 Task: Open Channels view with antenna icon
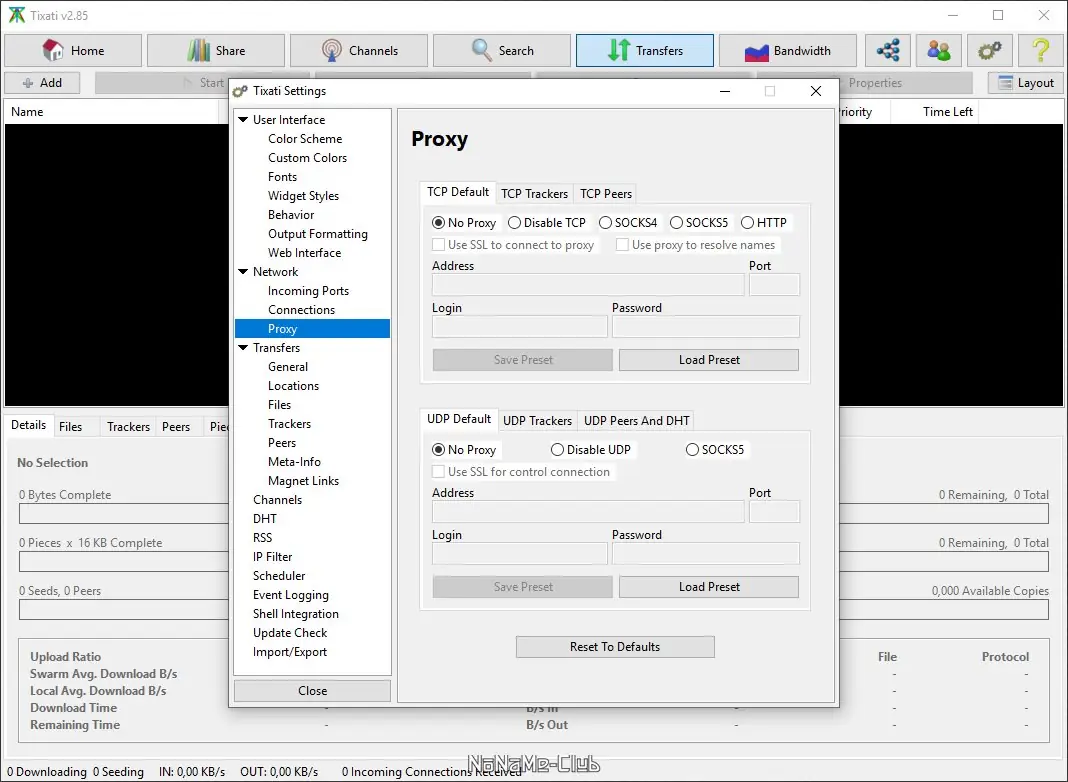[x=359, y=50]
